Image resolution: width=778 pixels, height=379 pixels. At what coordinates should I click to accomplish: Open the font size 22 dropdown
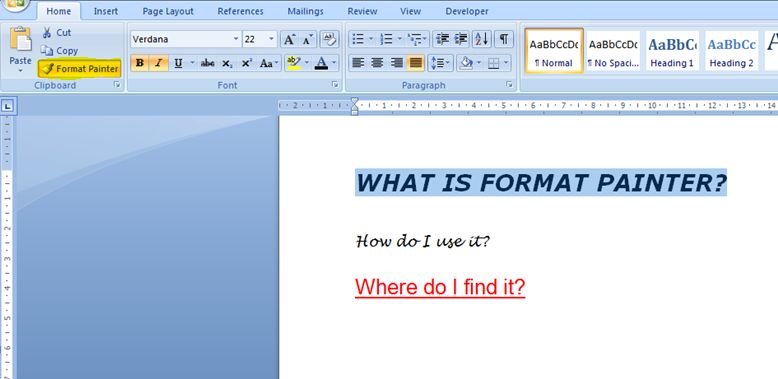pos(271,39)
